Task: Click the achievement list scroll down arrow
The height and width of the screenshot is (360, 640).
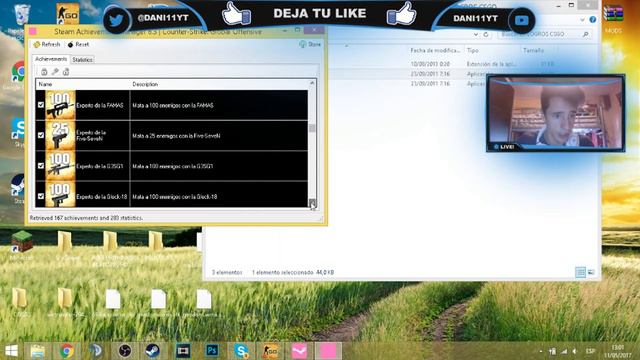Action: pos(312,203)
